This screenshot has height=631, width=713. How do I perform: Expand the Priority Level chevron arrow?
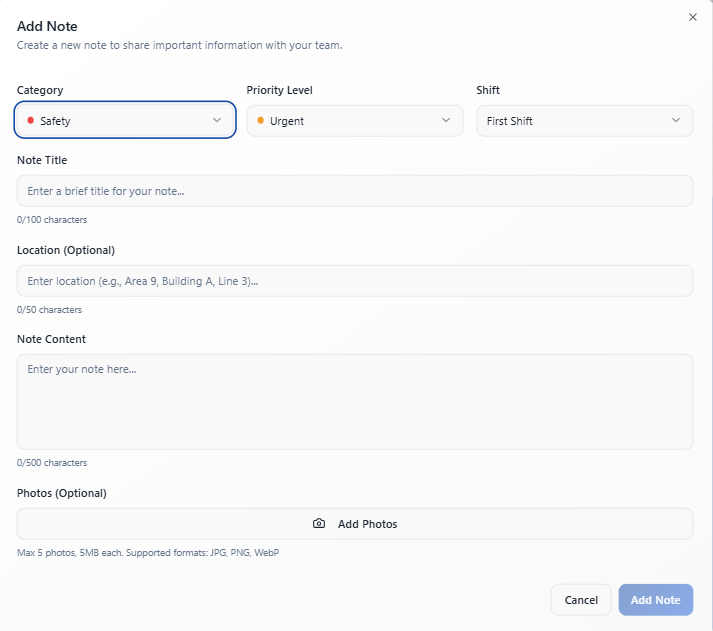coord(446,120)
